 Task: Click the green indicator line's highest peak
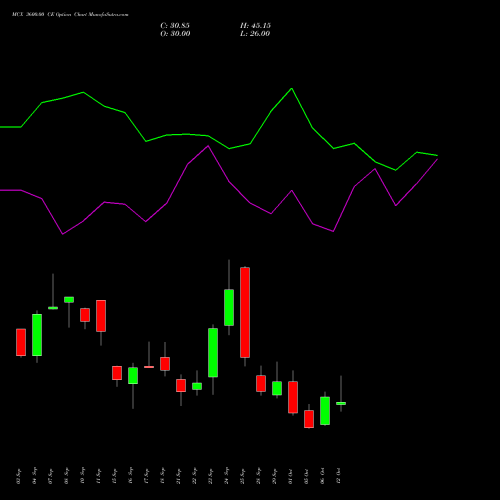[x=292, y=89]
